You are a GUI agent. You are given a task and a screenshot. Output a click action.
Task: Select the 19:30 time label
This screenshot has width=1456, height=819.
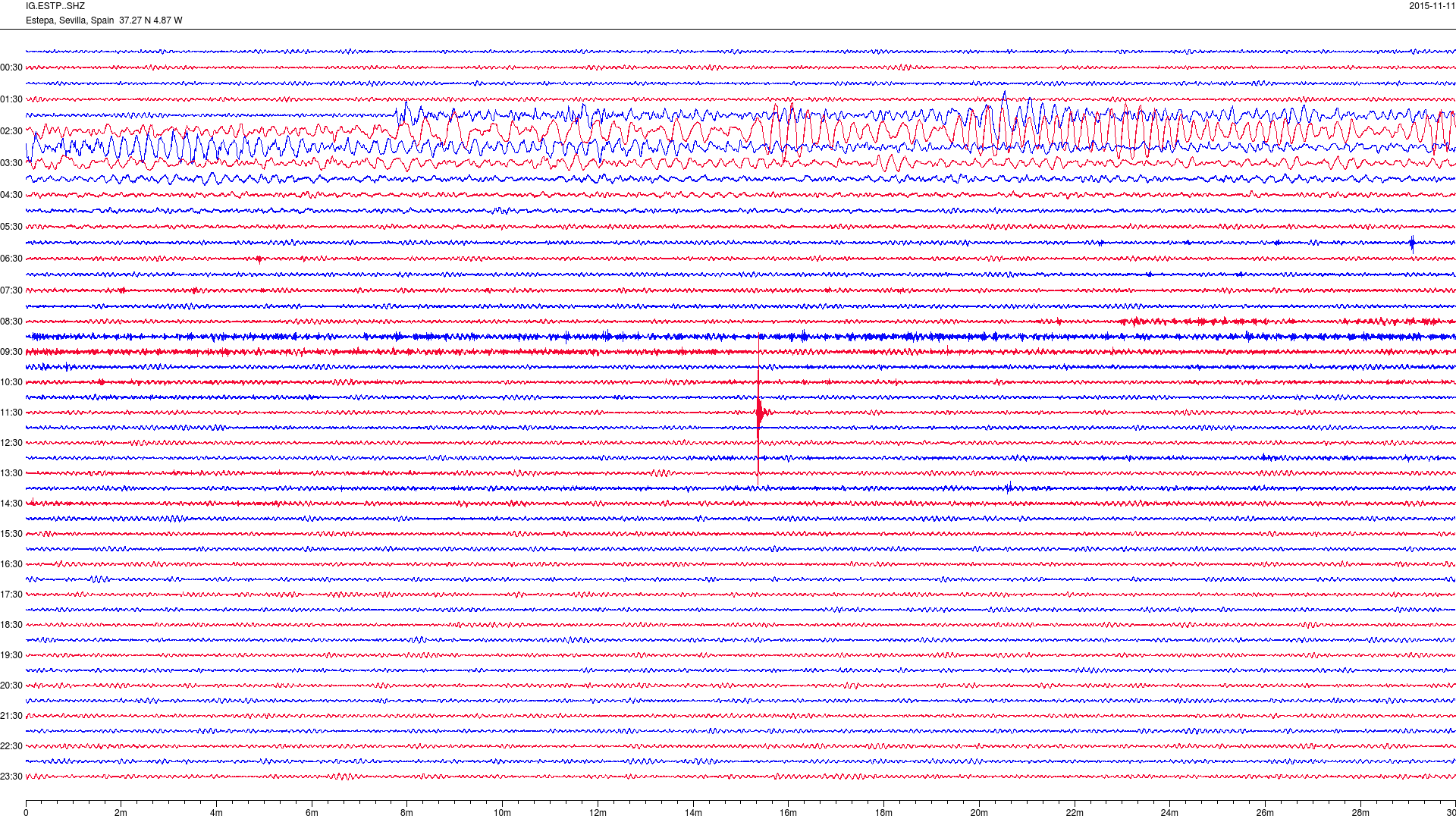pos(11,655)
